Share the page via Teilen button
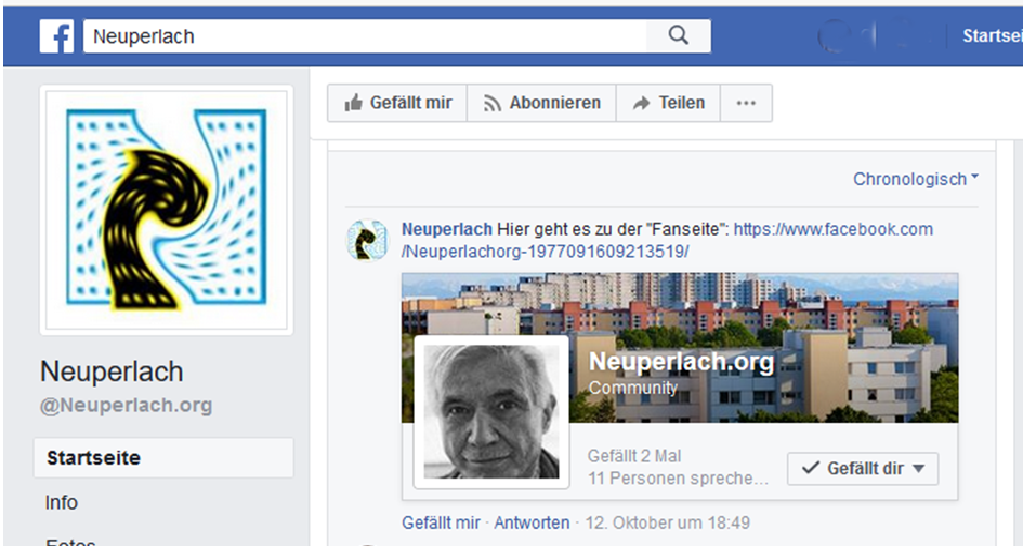The image size is (1023, 546). pos(668,103)
